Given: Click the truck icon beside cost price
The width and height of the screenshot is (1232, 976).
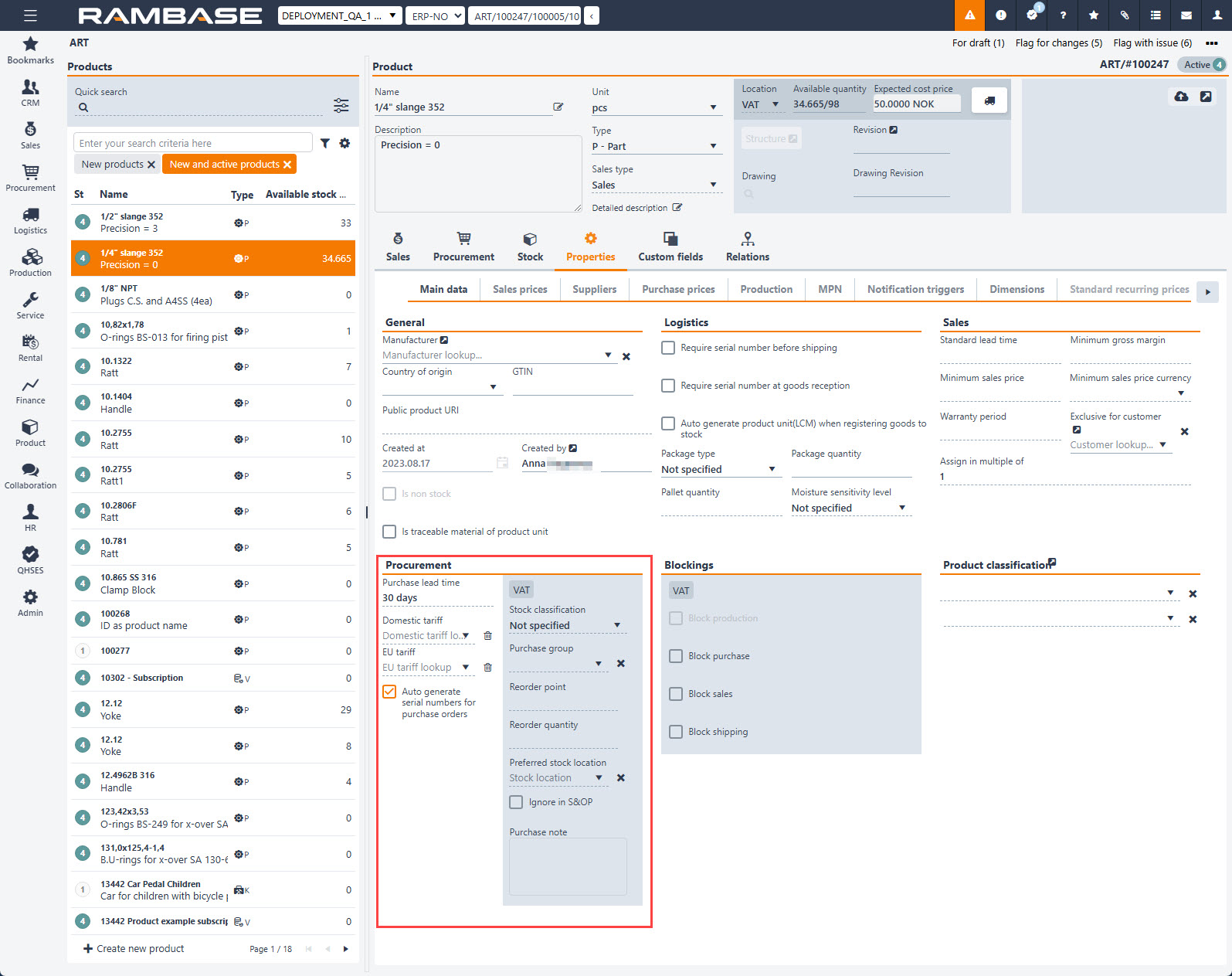Looking at the screenshot, I should pos(989,100).
